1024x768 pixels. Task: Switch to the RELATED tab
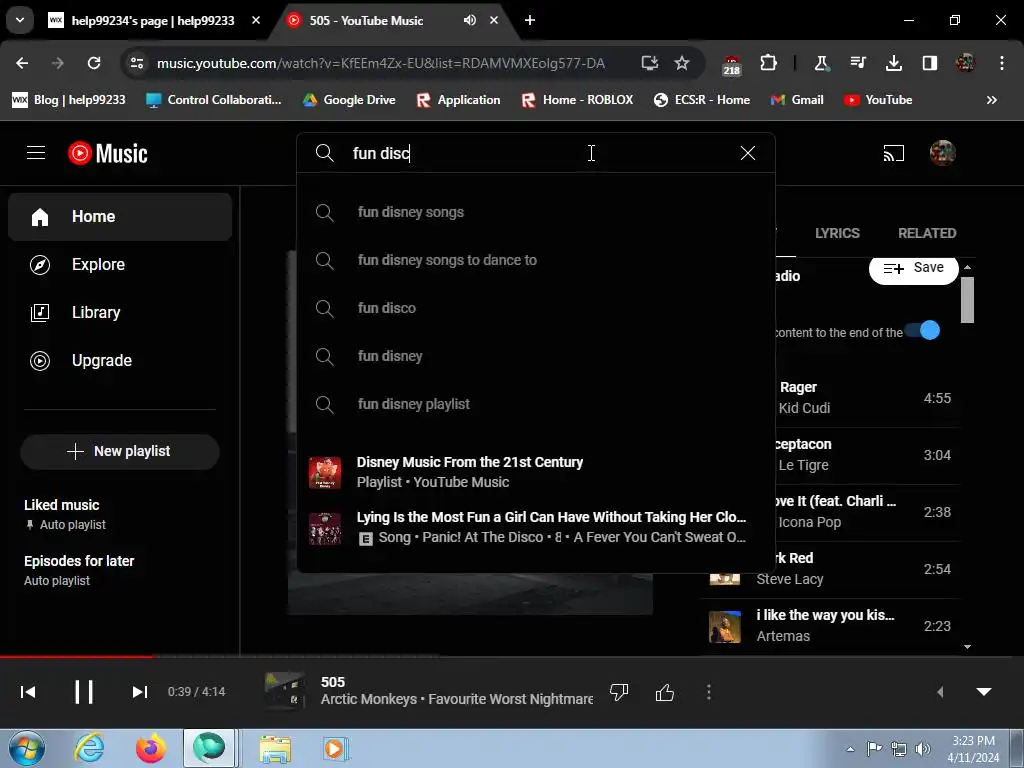(927, 233)
